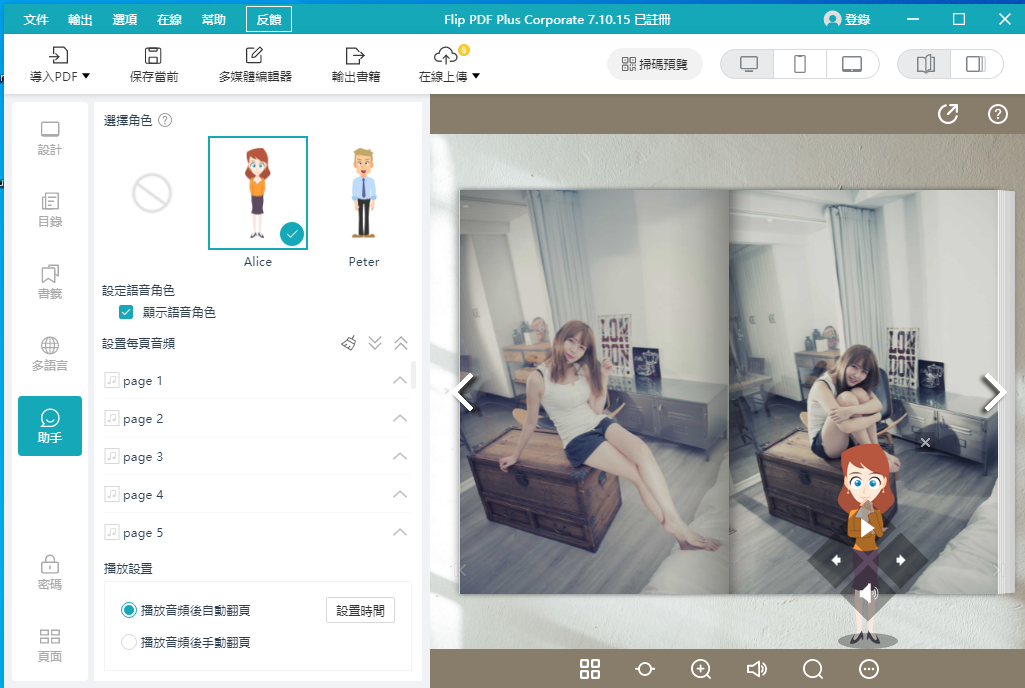Click the zoom in magnifier icon
The width and height of the screenshot is (1025, 688).
click(701, 669)
